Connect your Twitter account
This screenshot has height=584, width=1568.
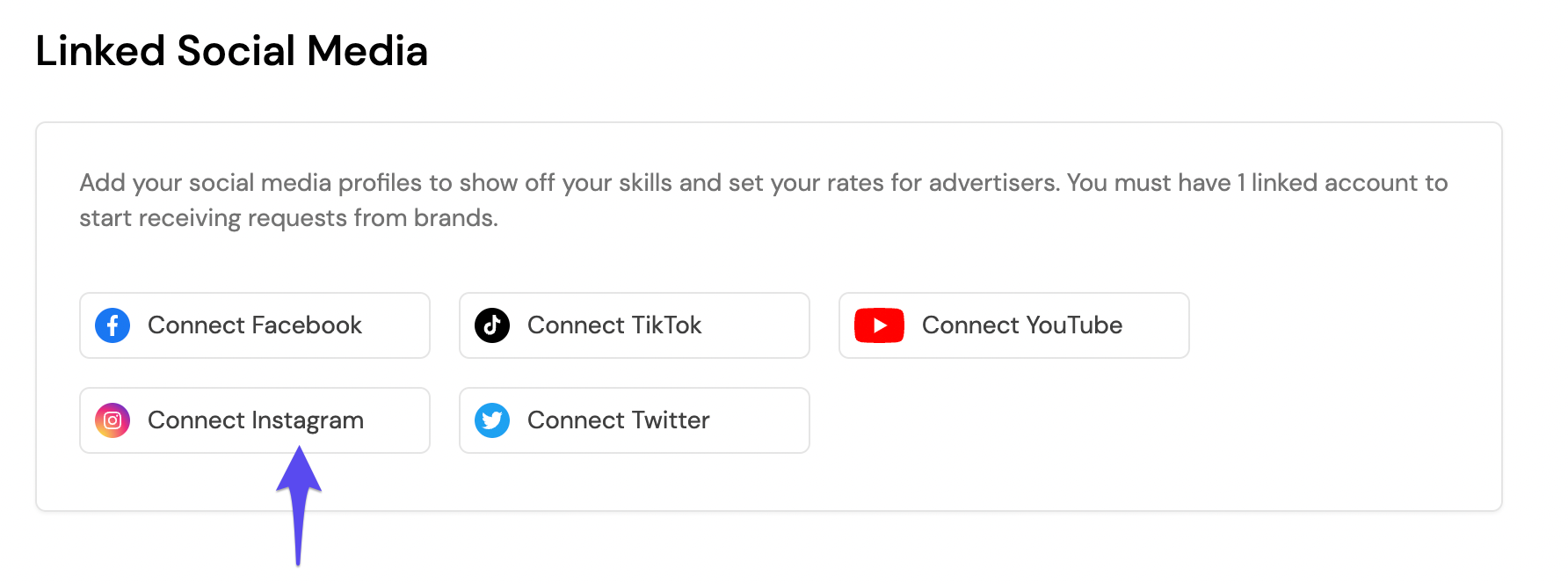coord(635,420)
